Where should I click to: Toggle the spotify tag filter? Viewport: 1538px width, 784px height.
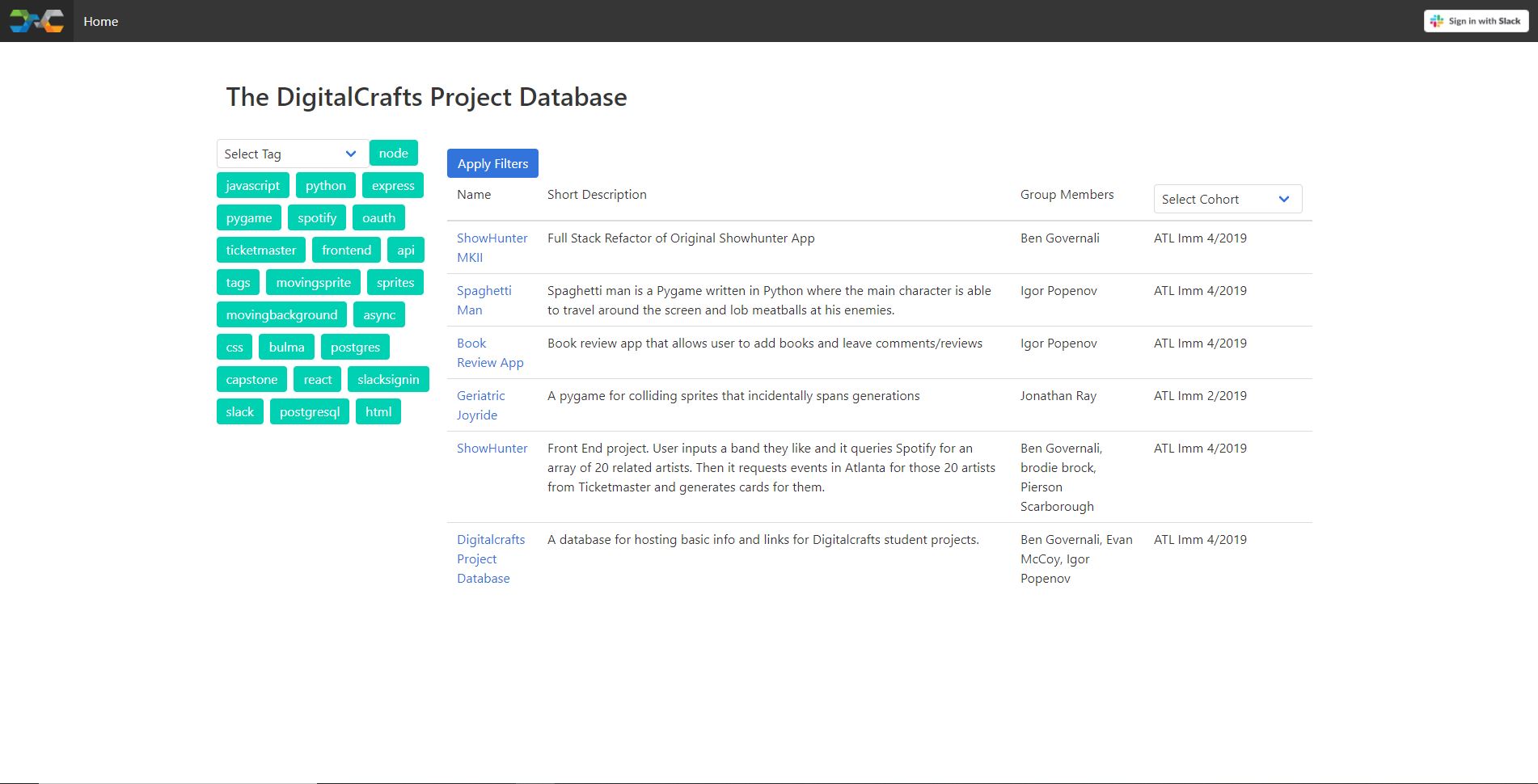tap(317, 217)
